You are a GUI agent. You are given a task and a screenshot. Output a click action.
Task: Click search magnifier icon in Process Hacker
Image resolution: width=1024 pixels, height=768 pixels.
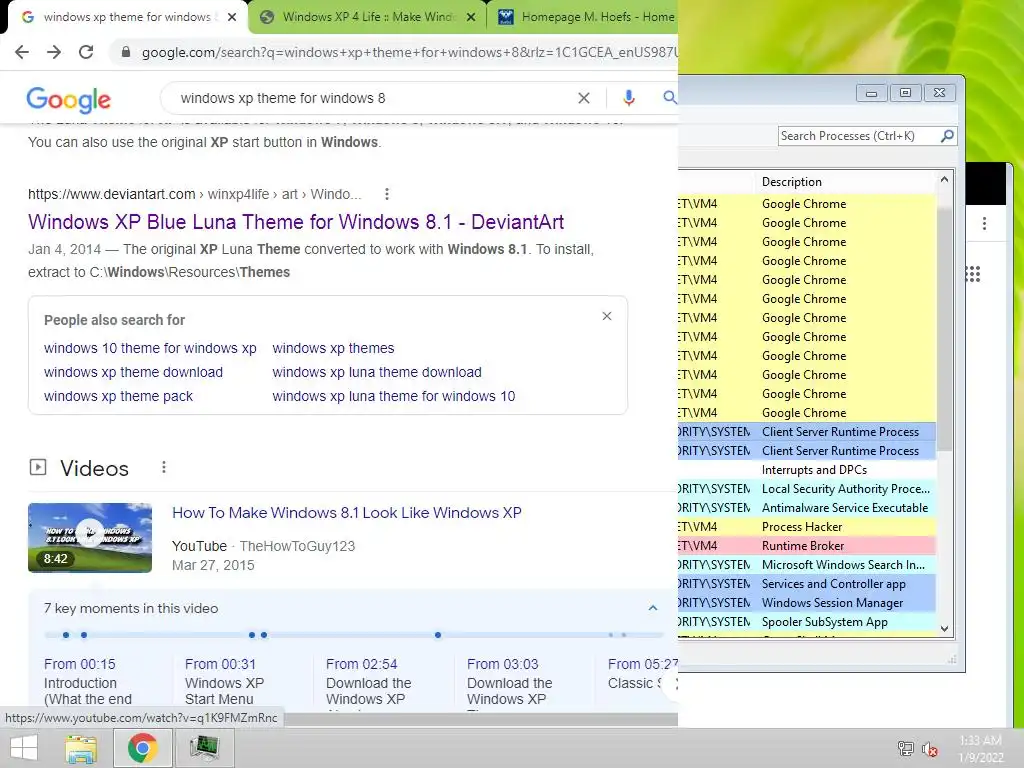[947, 136]
